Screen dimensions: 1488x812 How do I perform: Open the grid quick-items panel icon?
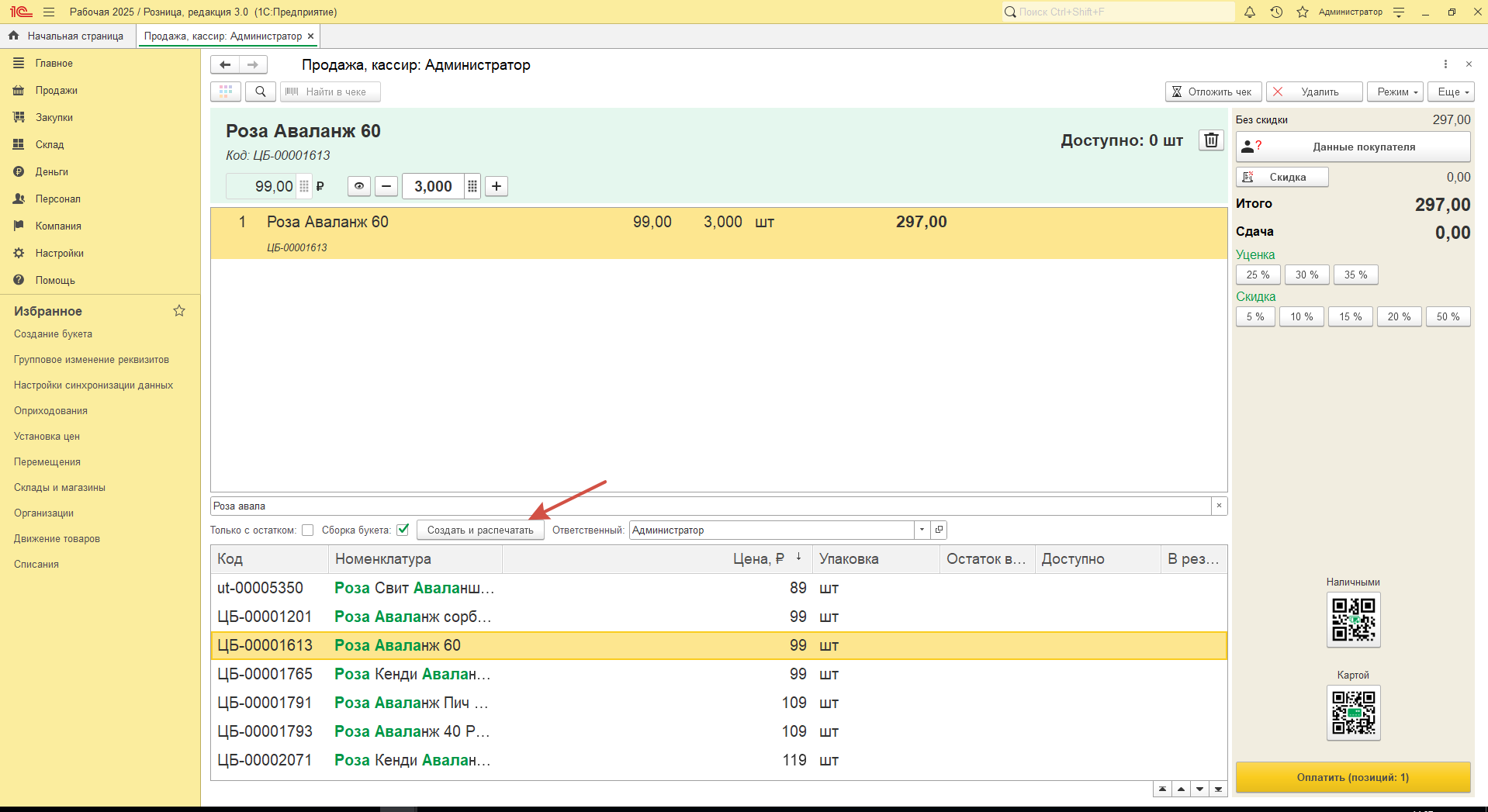pyautogui.click(x=226, y=92)
